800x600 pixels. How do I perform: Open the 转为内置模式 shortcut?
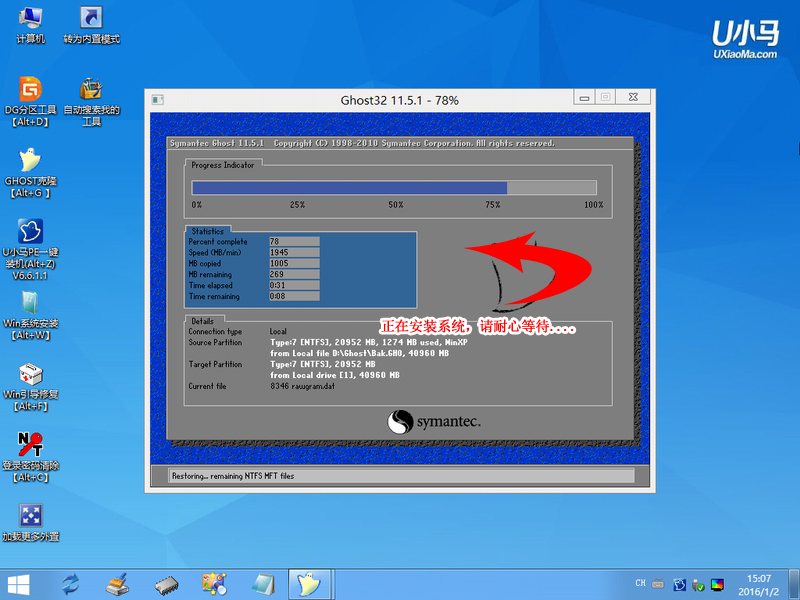[91, 20]
